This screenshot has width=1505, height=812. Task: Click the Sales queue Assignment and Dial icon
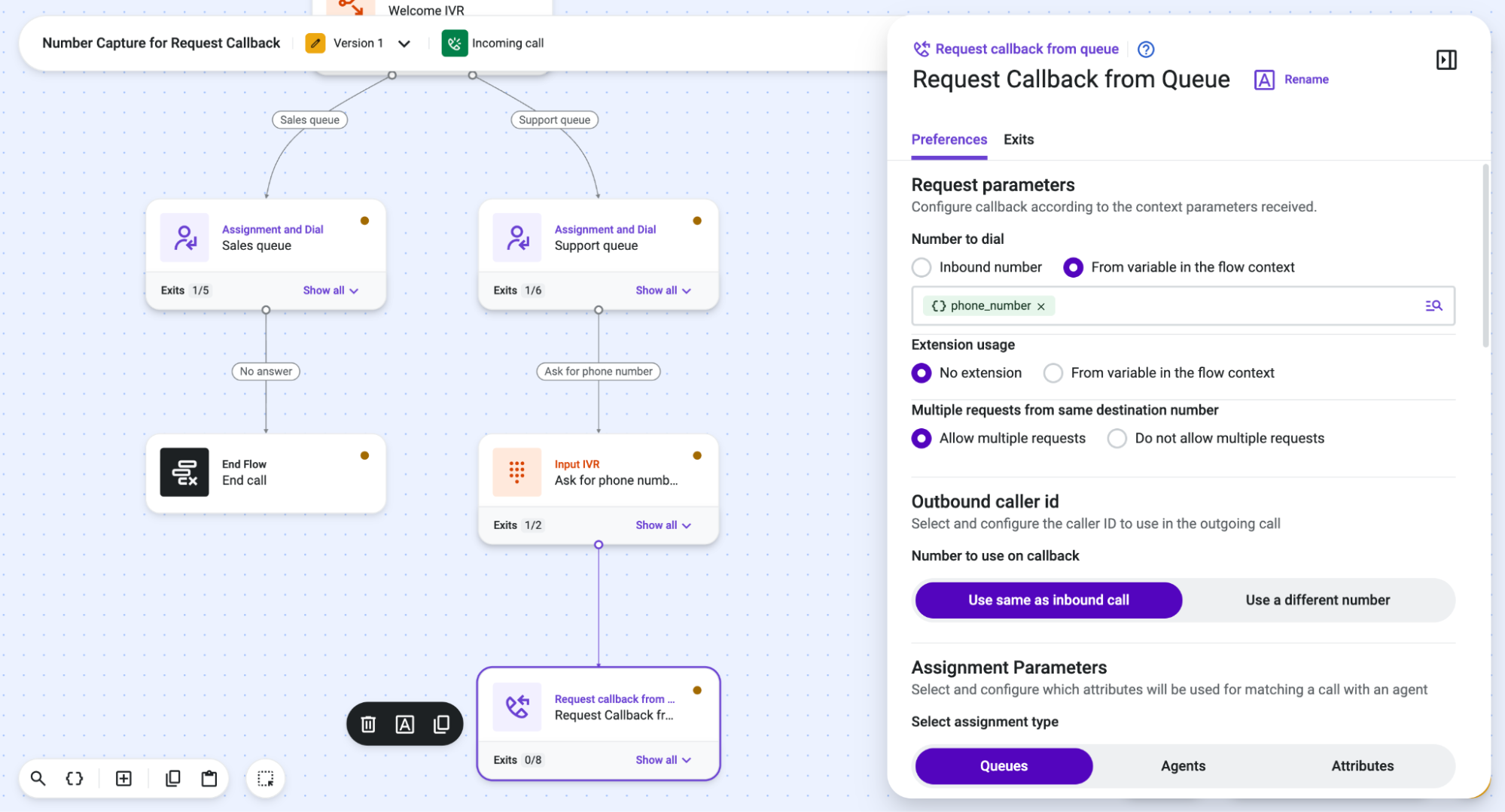184,237
